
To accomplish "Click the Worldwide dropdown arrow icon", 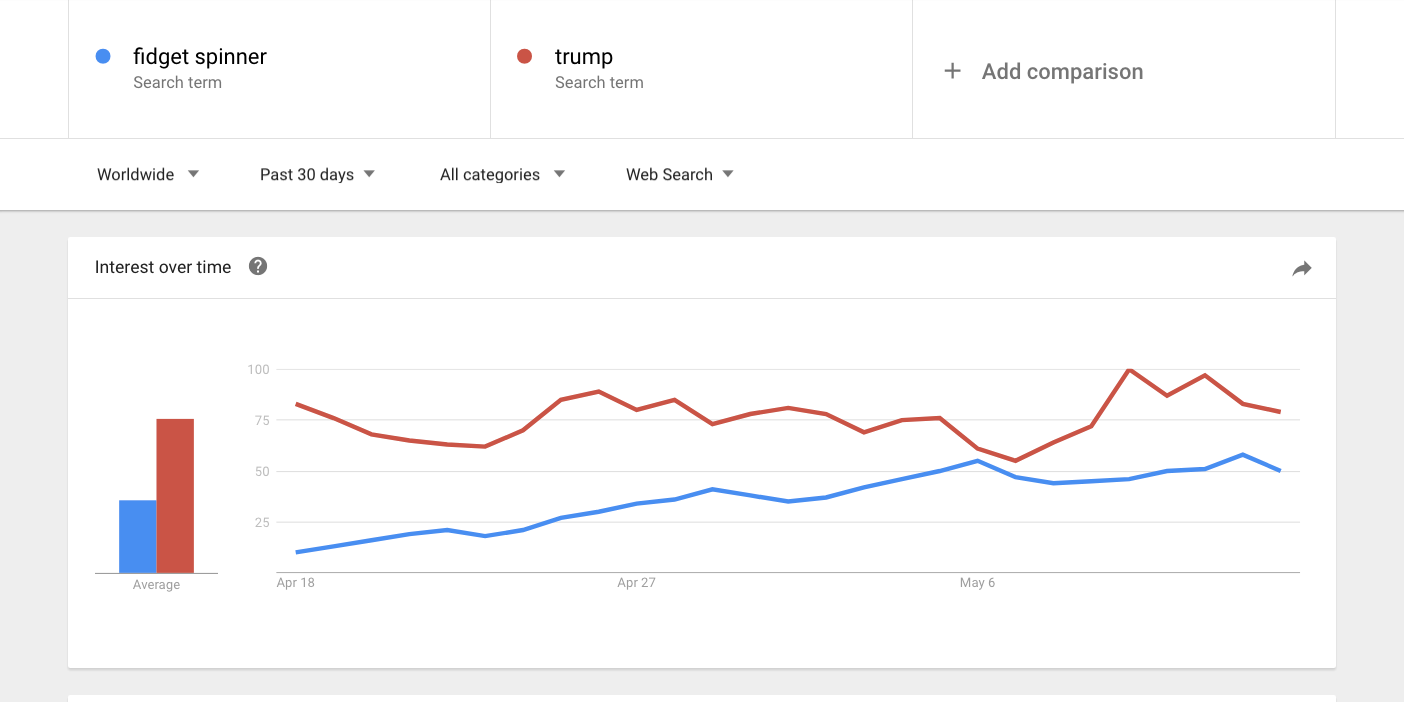I will [x=194, y=174].
